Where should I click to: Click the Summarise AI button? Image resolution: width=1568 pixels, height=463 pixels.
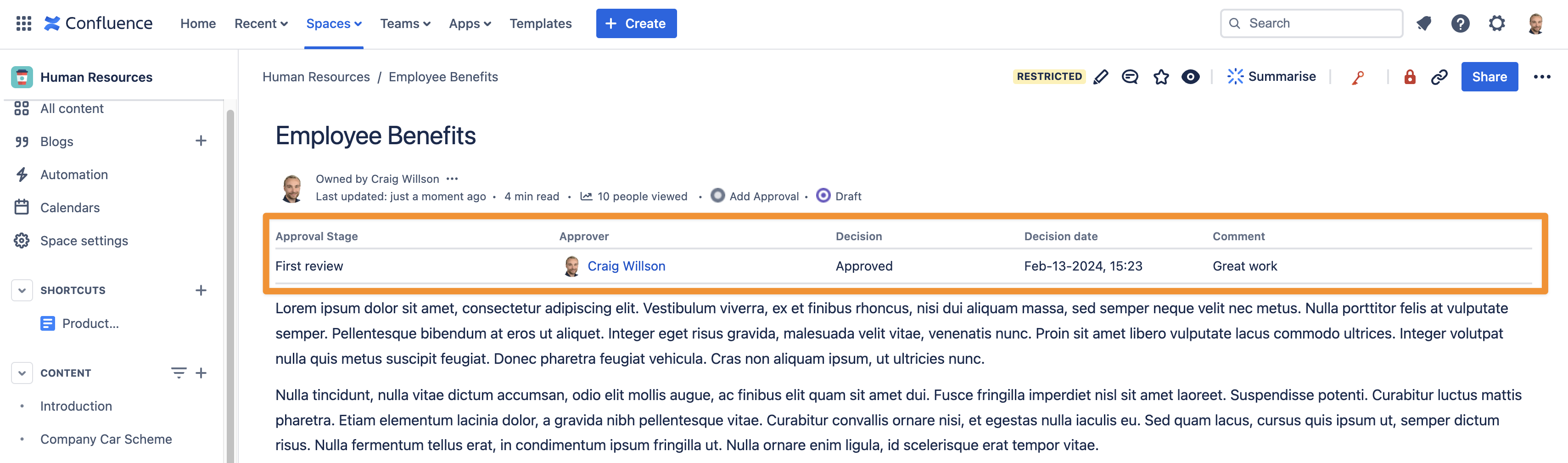1271,77
